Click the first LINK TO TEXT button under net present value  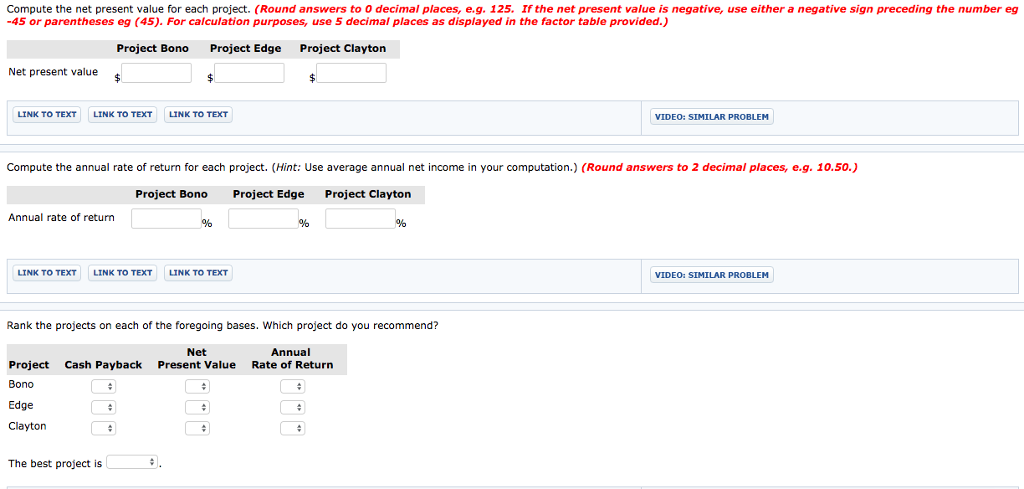[x=47, y=115]
